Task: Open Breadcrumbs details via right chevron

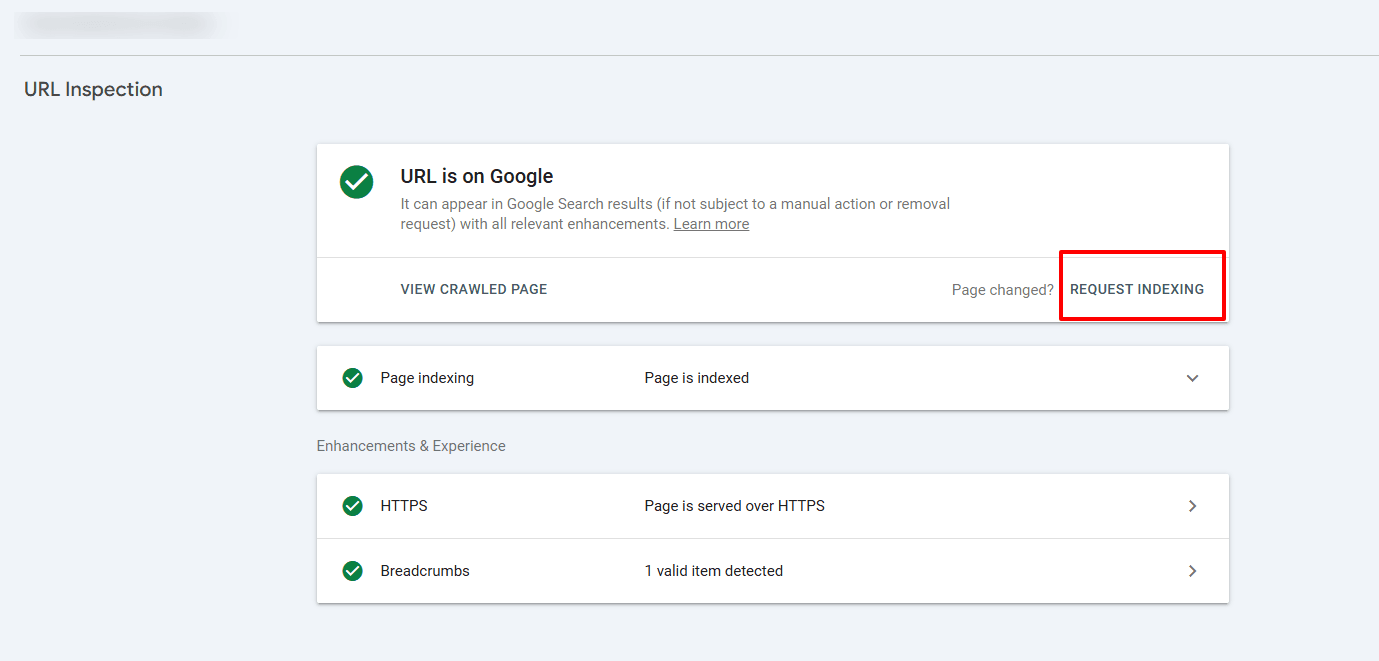Action: point(1192,571)
